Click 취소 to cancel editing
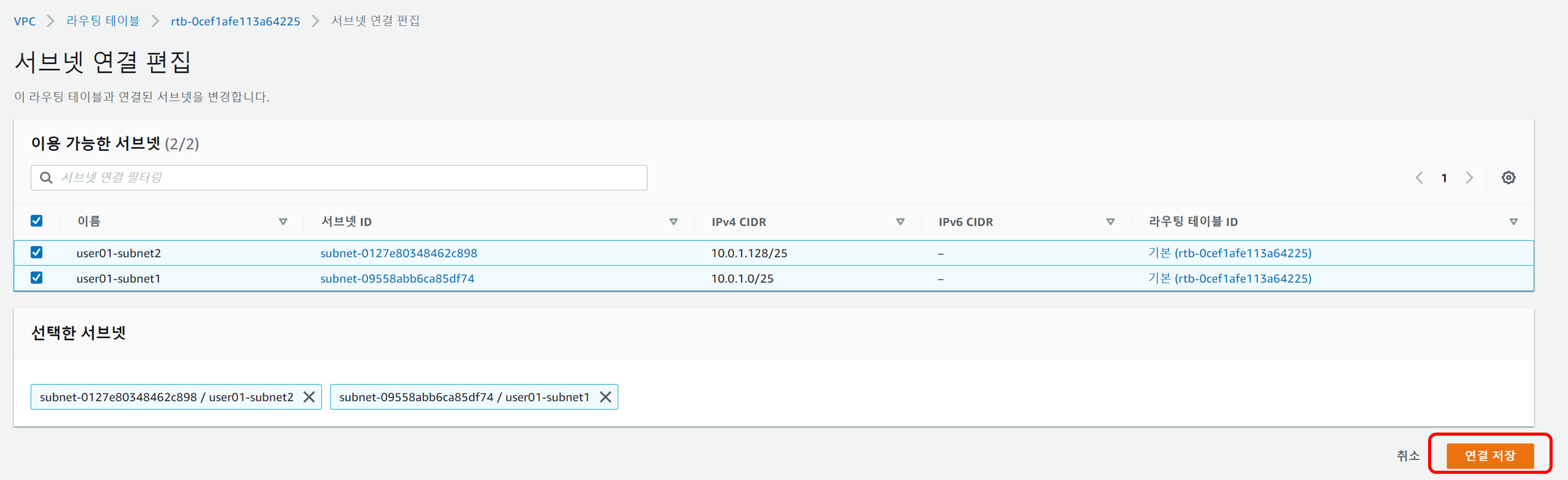Viewport: 1568px width, 480px height. 1408,455
